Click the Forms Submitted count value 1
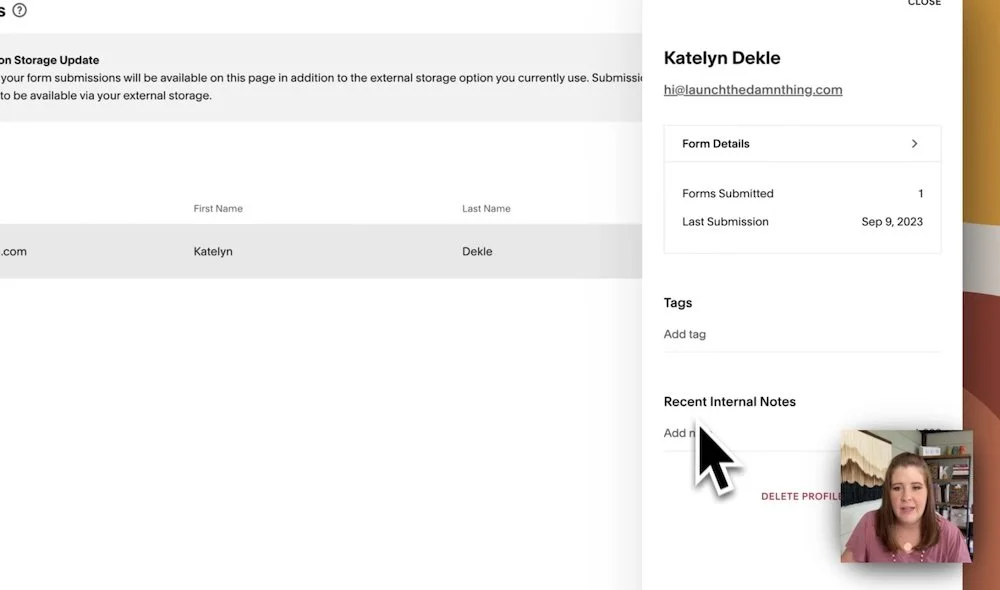Viewport: 1000px width, 590px height. click(920, 193)
